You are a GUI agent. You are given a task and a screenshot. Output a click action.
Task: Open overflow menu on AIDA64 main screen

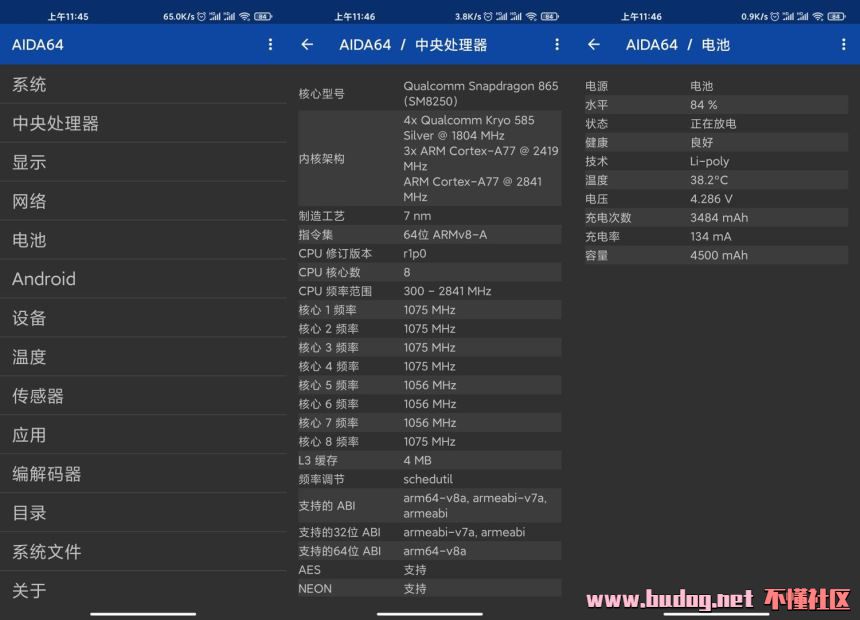point(270,45)
